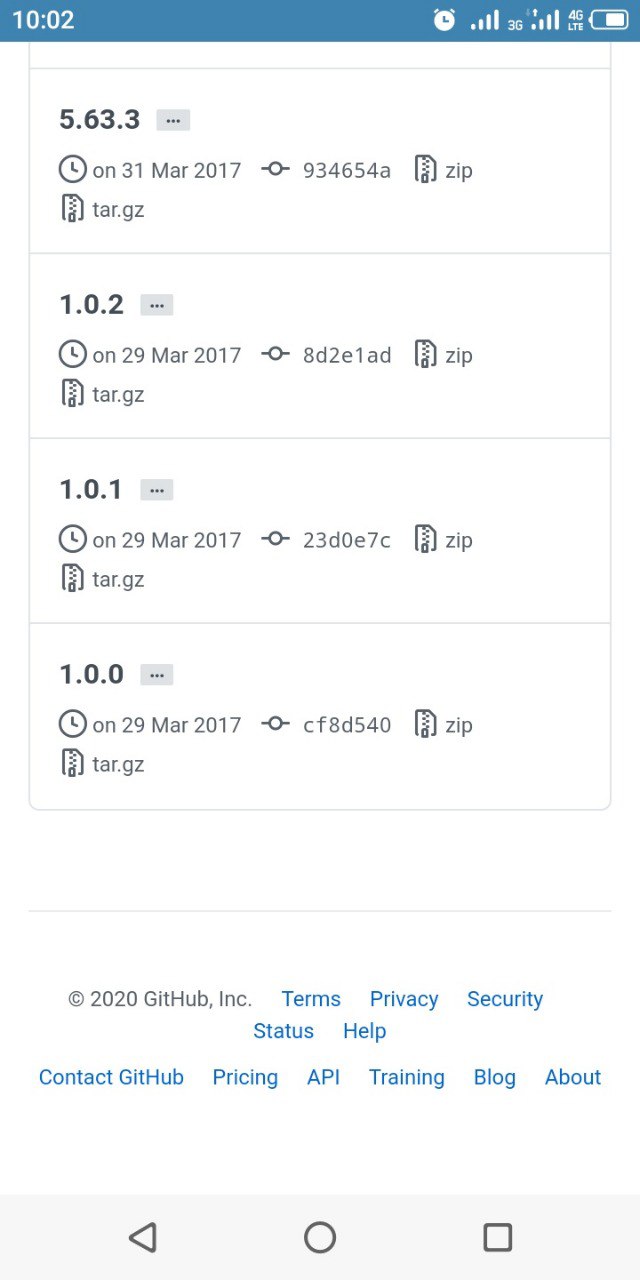The height and width of the screenshot is (1280, 640).
Task: Visit the GitHub Status page
Action: [x=283, y=1031]
